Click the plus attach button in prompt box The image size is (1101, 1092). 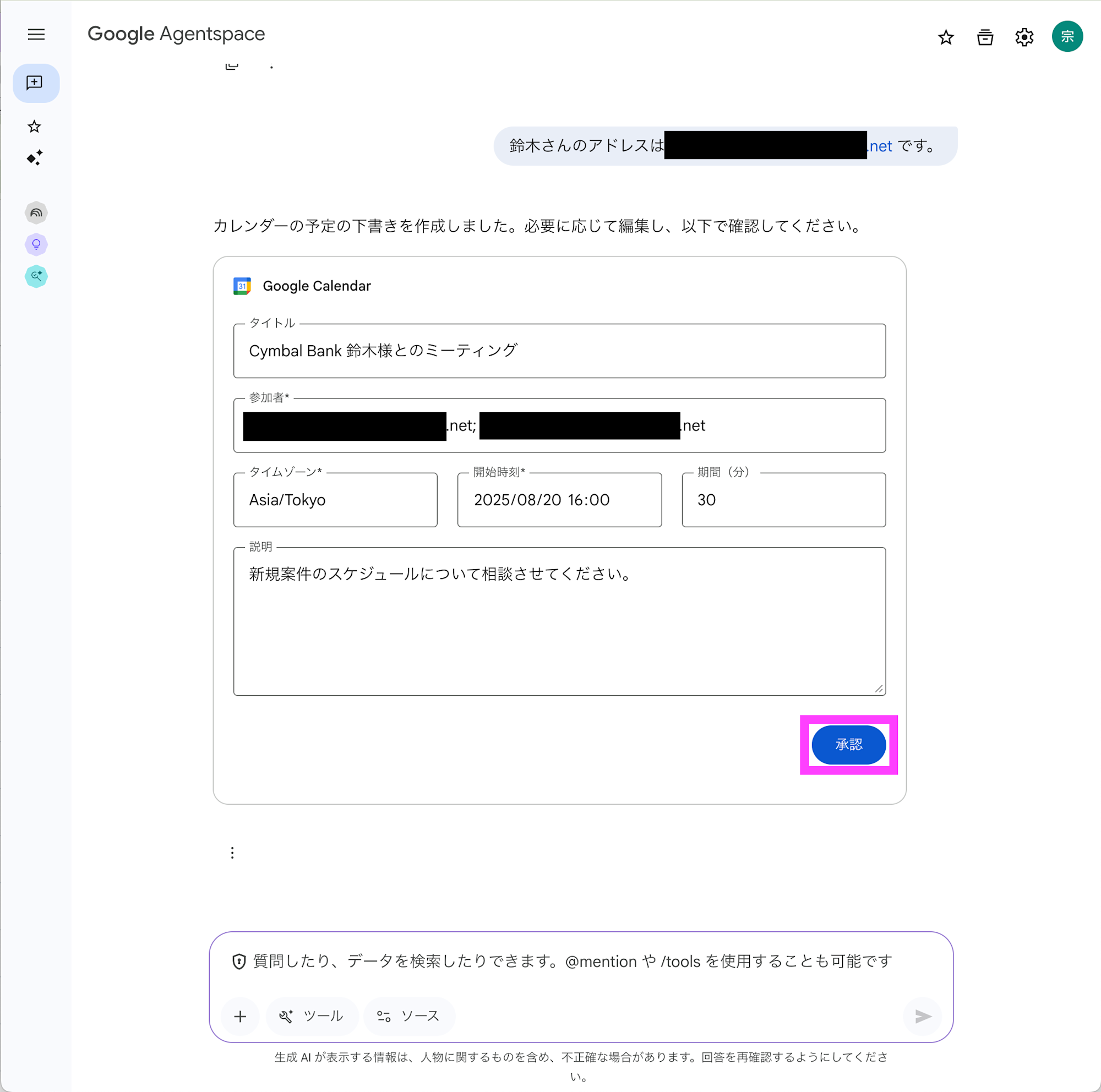[x=240, y=1016]
